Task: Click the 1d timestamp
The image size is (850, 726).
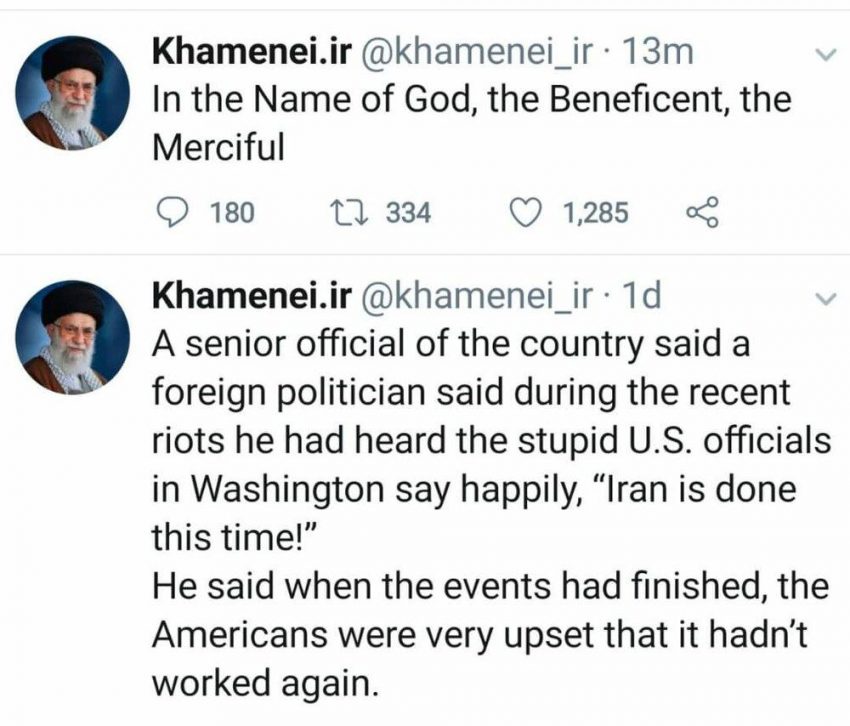Action: point(642,296)
